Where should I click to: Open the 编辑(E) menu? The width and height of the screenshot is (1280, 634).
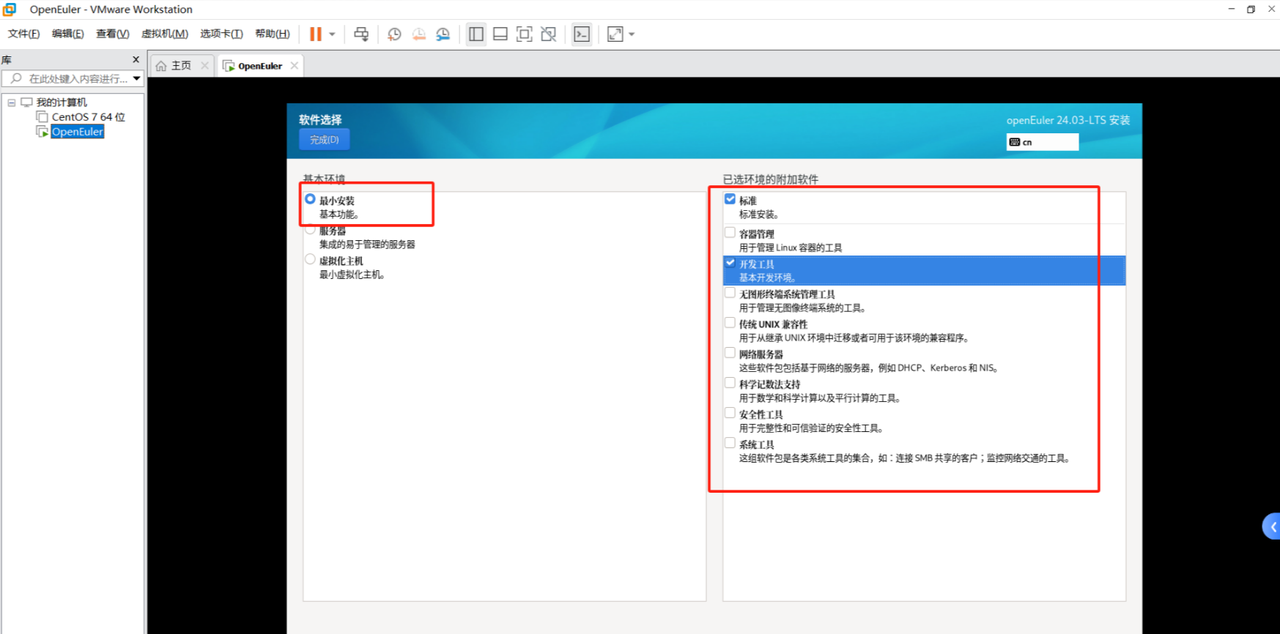pos(68,34)
